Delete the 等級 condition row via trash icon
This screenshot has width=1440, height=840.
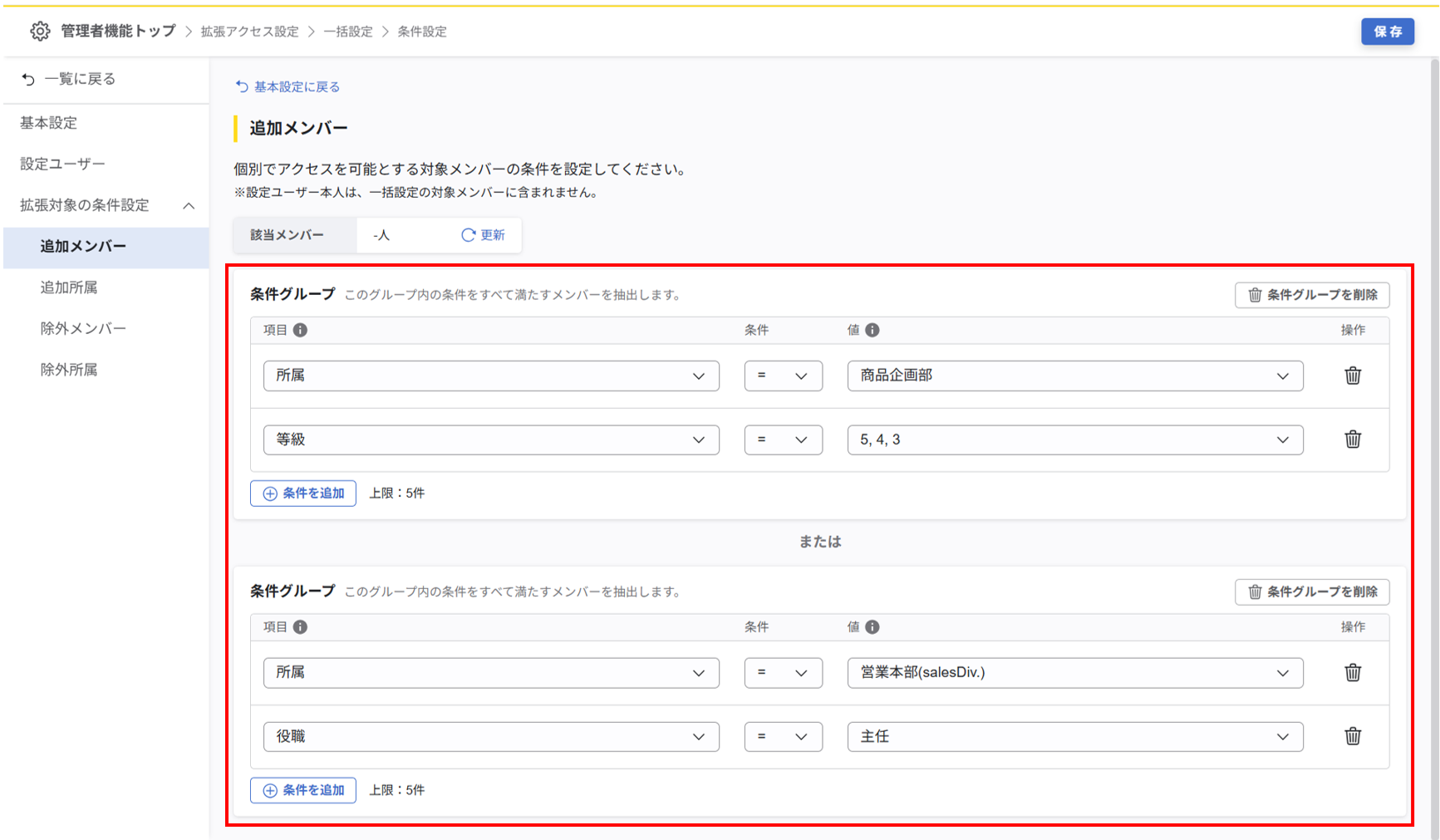[x=1352, y=440]
